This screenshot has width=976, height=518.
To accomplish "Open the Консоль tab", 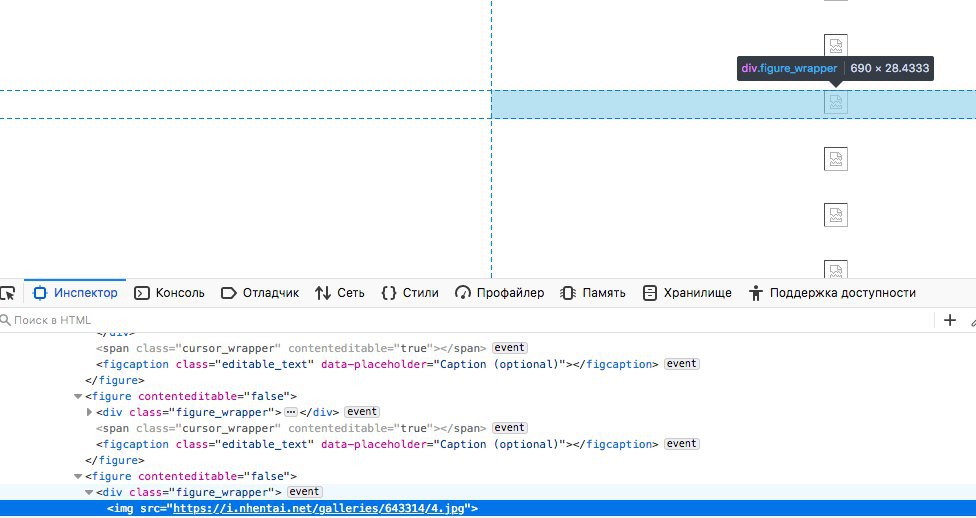I will coord(169,293).
